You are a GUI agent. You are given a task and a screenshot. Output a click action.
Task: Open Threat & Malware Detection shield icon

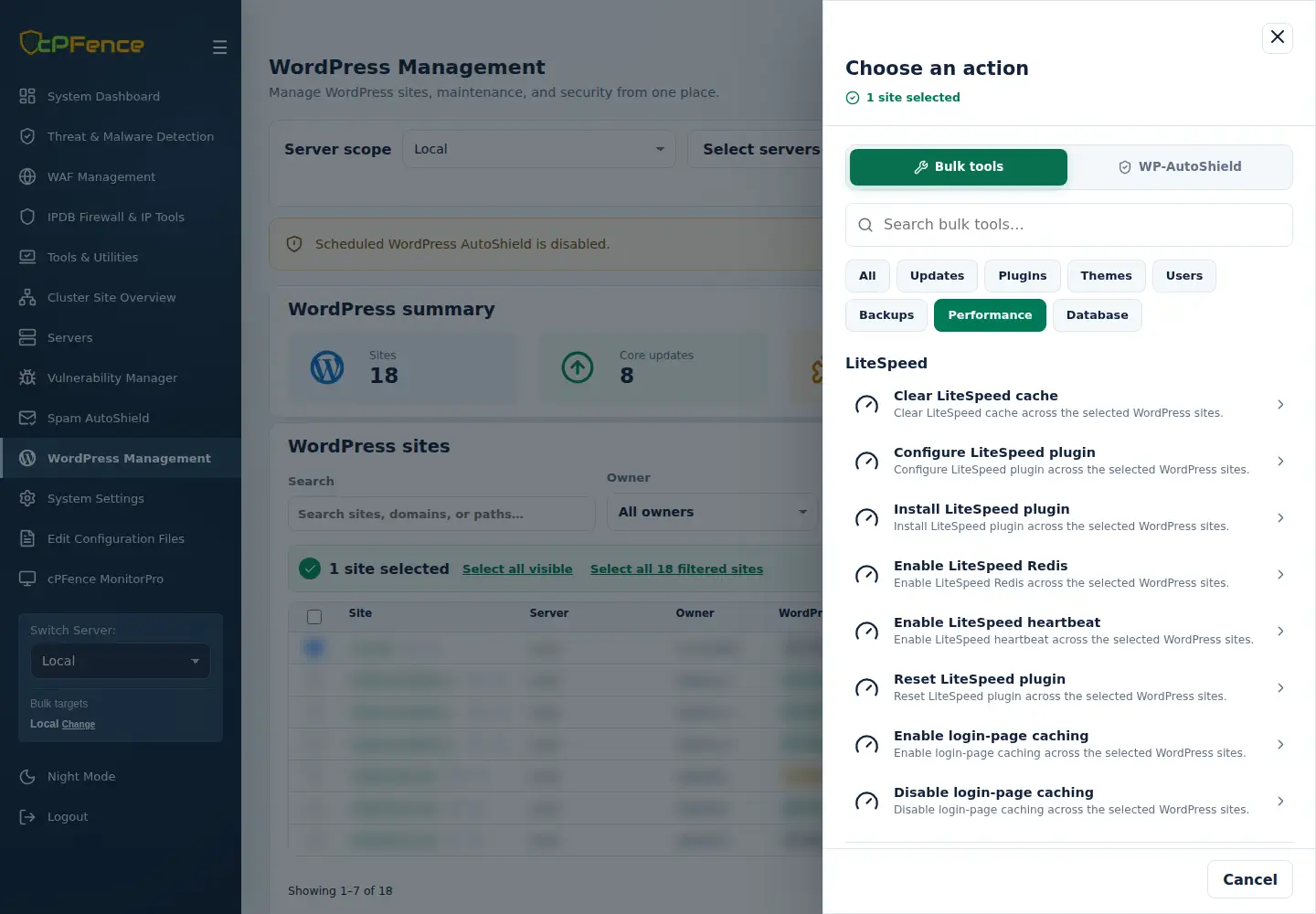click(x=27, y=136)
